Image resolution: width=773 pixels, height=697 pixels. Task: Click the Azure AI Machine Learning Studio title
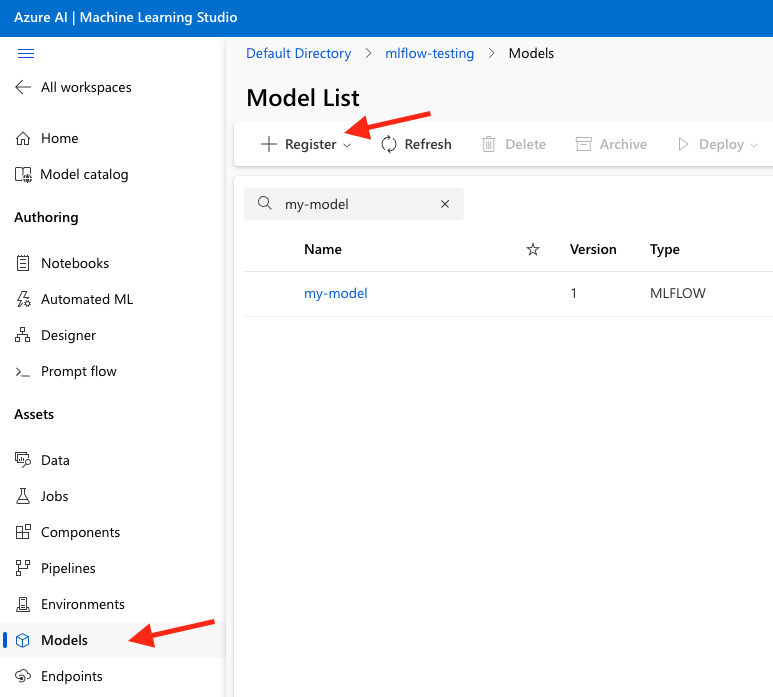pyautogui.click(x=126, y=17)
